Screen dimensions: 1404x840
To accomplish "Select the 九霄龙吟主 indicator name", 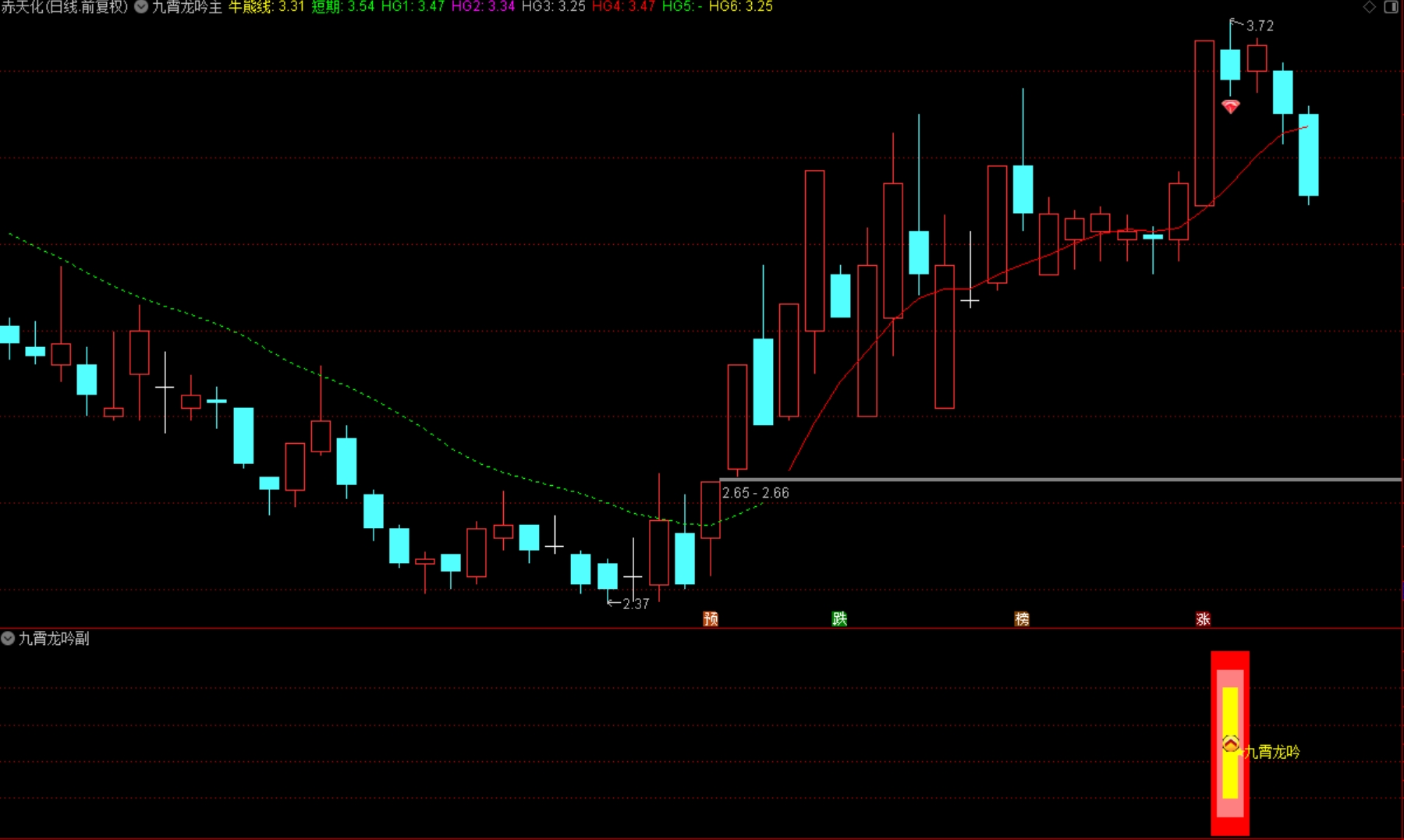I will click(186, 7).
